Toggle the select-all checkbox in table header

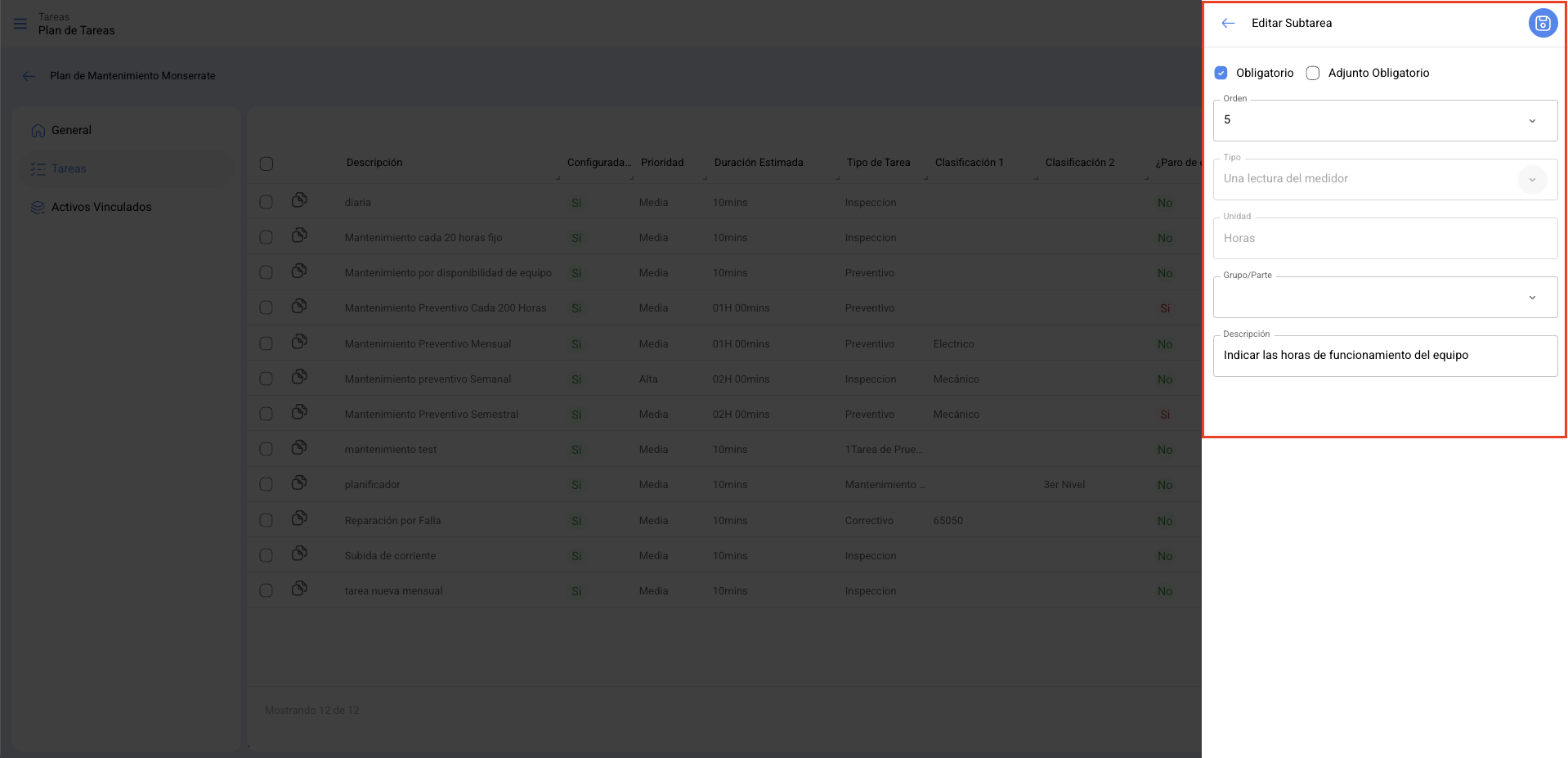267,164
